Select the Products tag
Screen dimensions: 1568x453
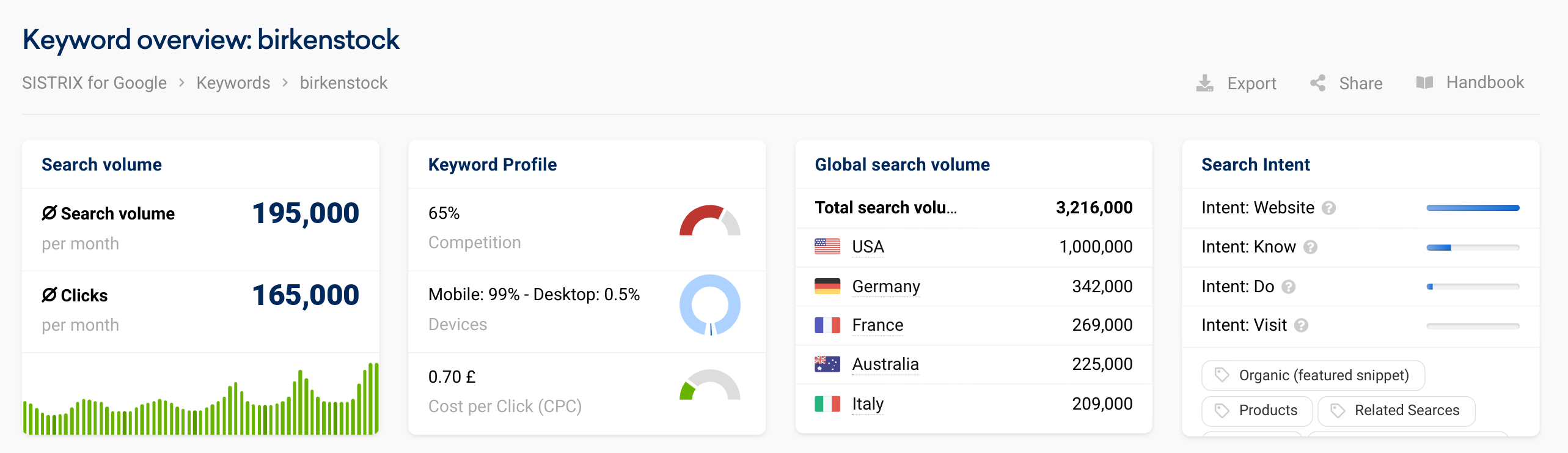pyautogui.click(x=1256, y=410)
